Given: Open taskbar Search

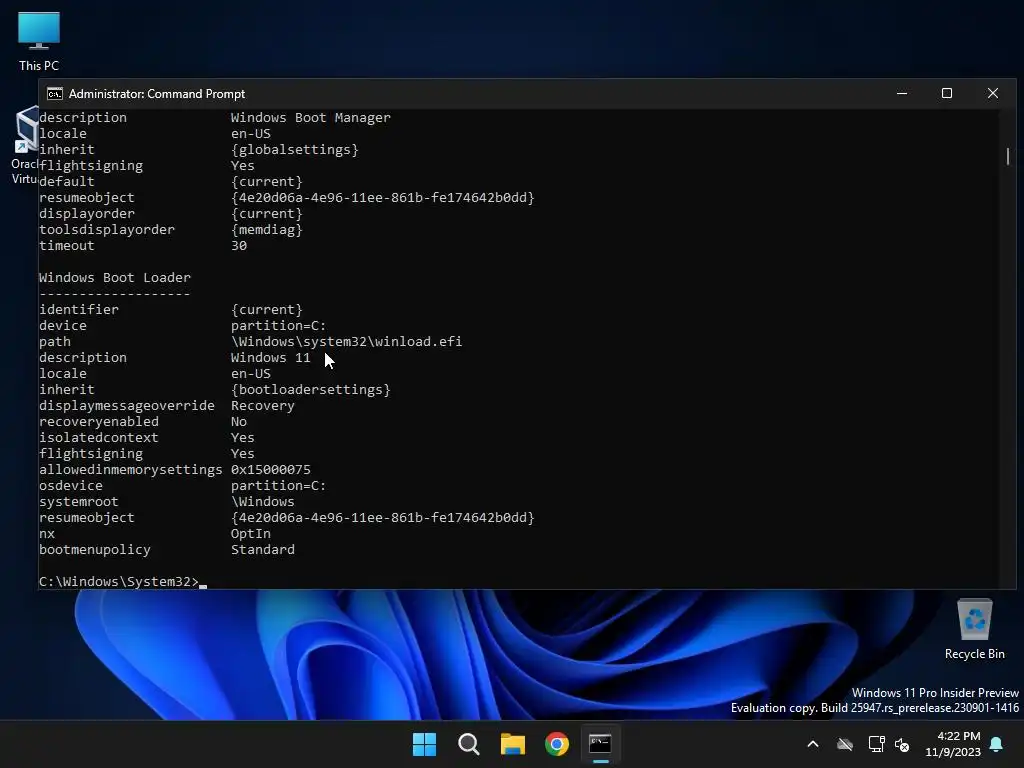Looking at the screenshot, I should click(469, 744).
